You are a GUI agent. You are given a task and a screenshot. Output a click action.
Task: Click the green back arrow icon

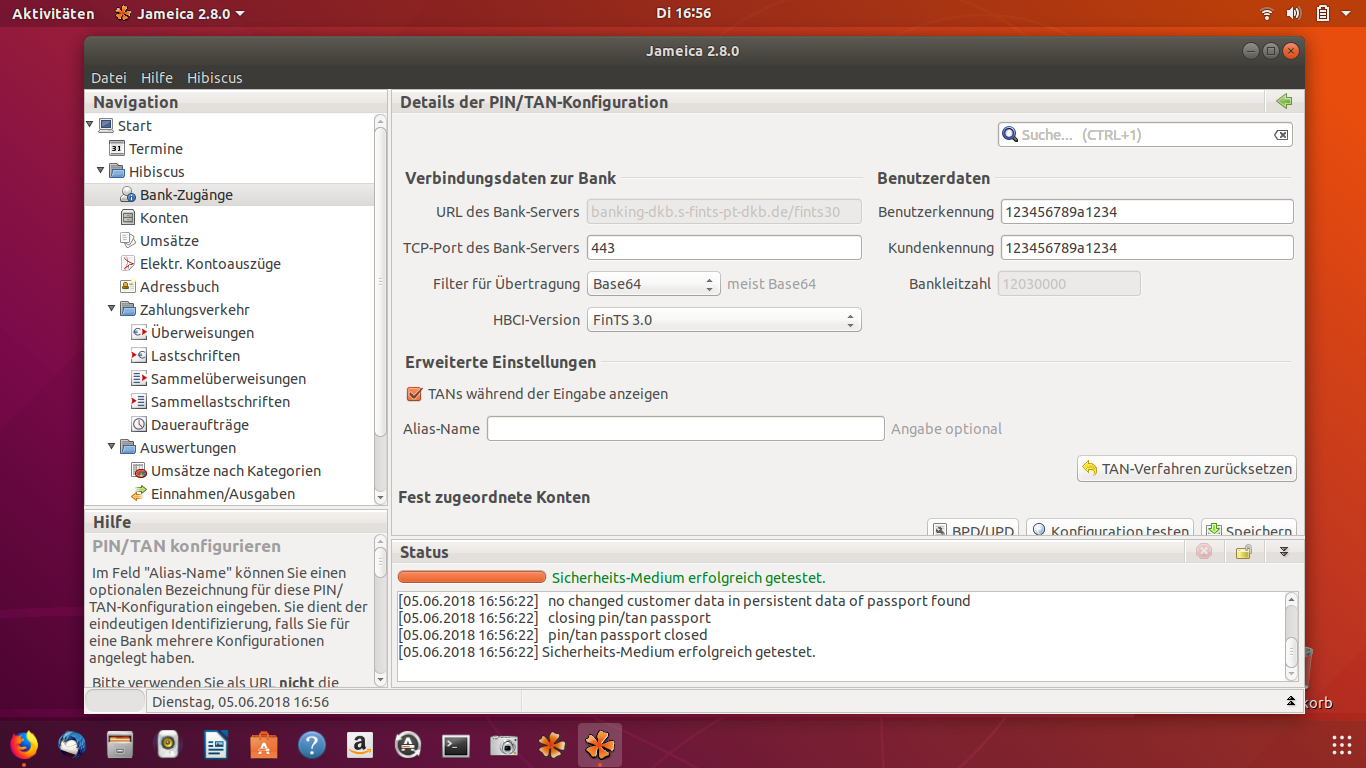click(1284, 102)
